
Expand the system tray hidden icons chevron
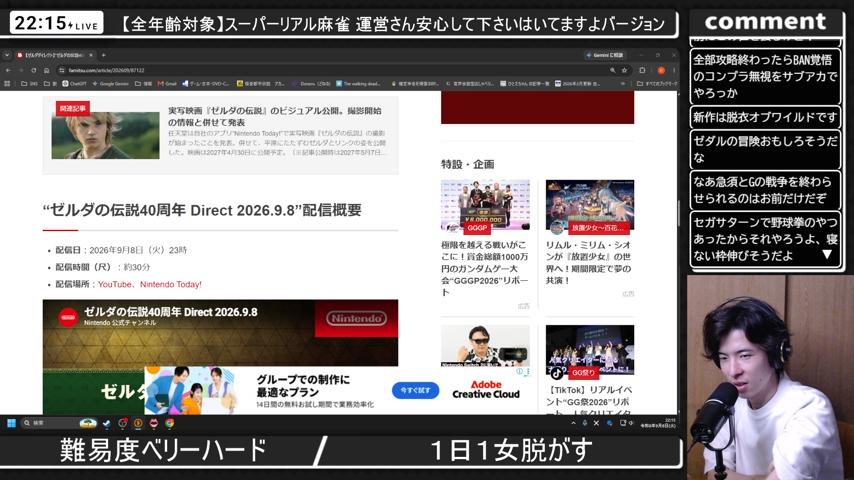pos(573,423)
